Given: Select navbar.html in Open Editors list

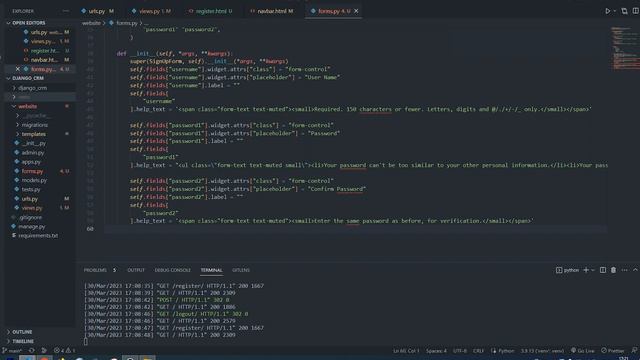Looking at the screenshot, I should click(x=46, y=60).
